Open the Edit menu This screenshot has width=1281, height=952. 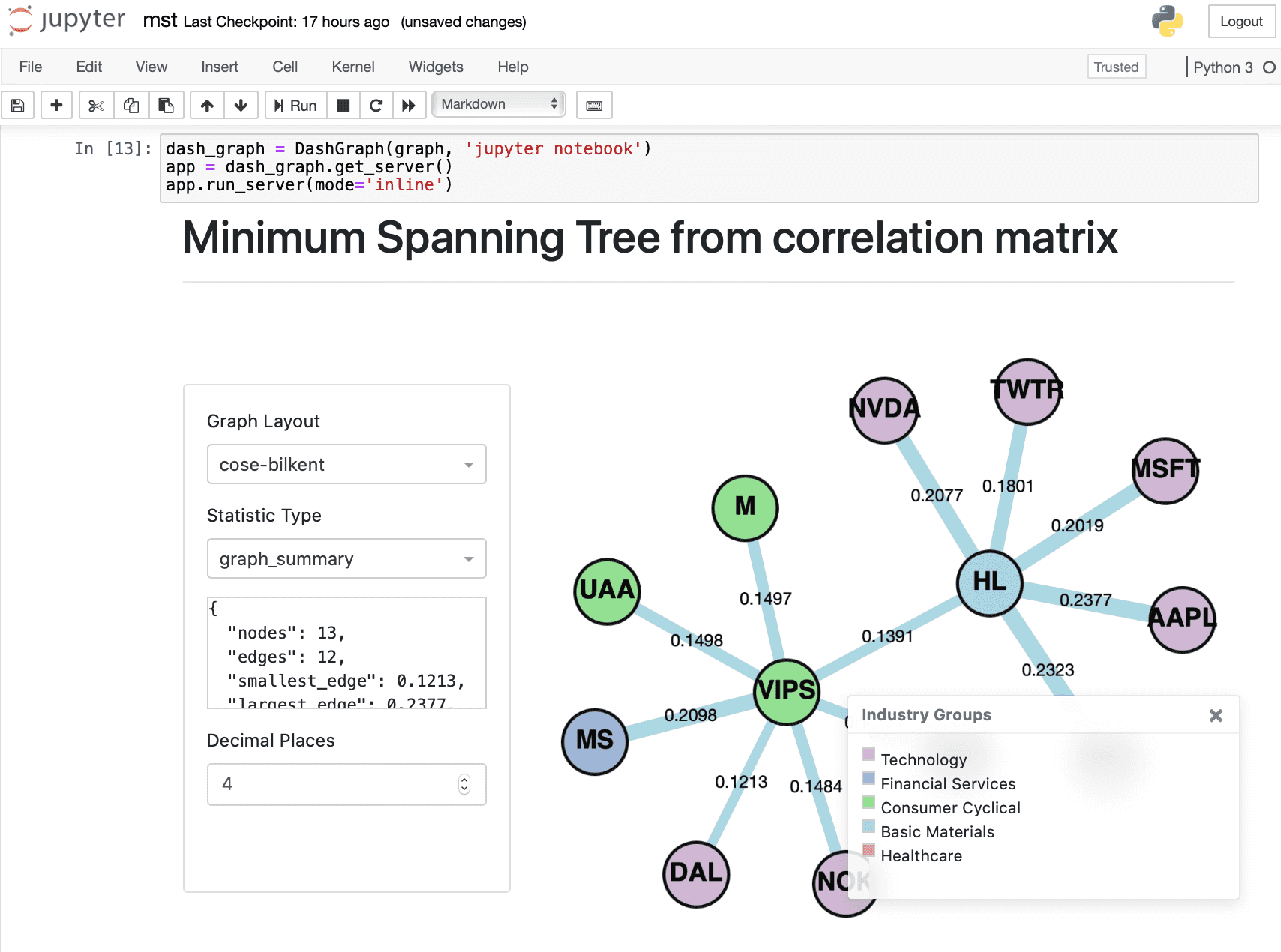coord(89,67)
